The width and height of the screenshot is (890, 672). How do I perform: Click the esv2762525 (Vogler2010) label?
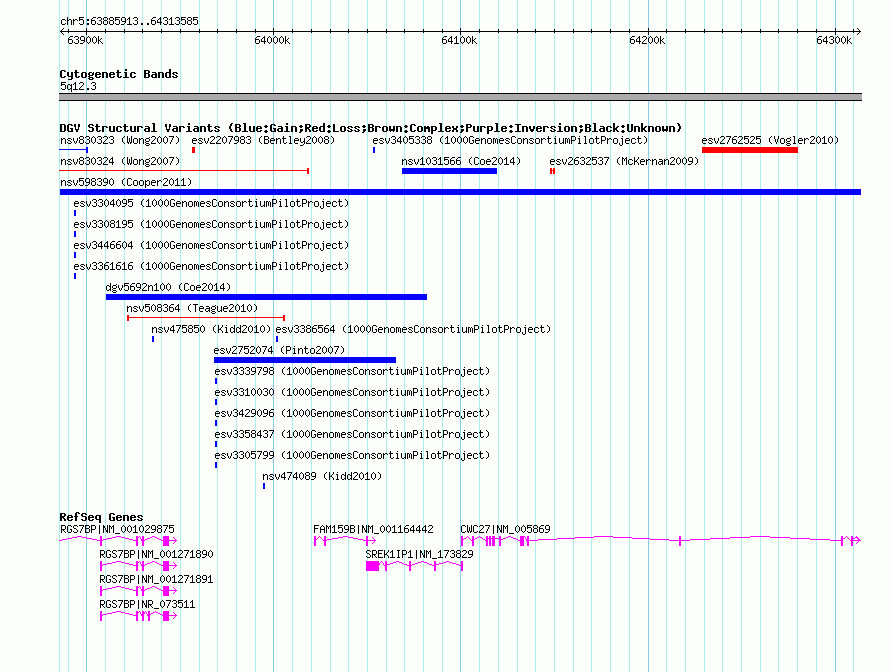coord(770,140)
